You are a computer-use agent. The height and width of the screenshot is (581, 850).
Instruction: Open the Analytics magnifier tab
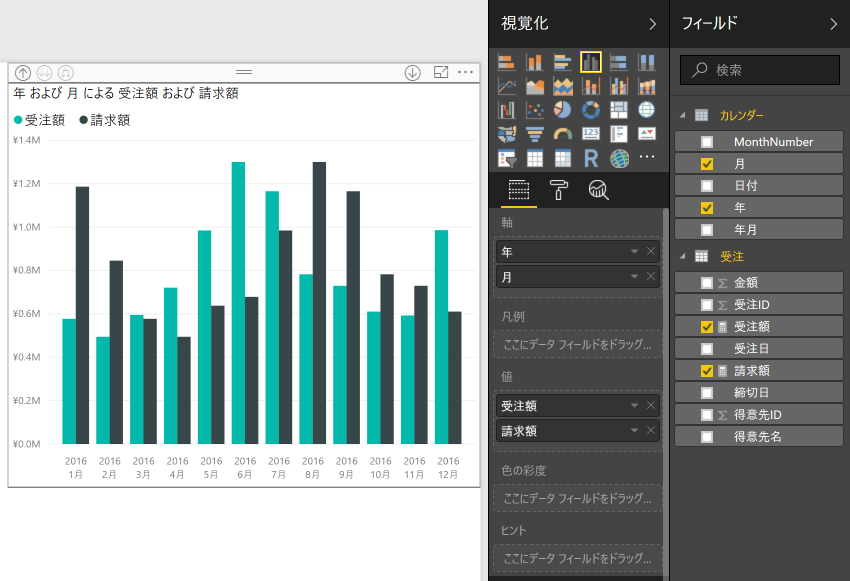point(598,190)
